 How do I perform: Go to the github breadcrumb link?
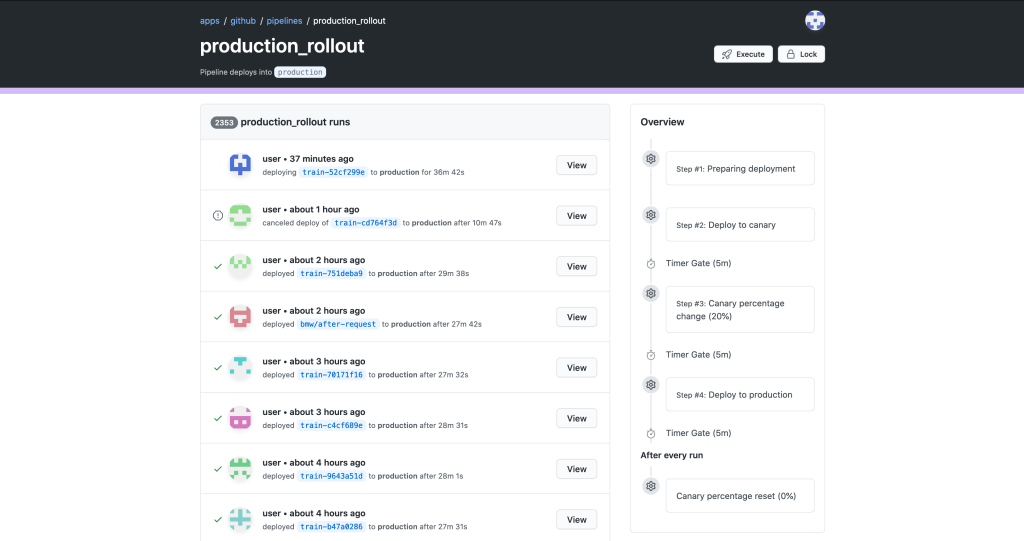(x=243, y=21)
